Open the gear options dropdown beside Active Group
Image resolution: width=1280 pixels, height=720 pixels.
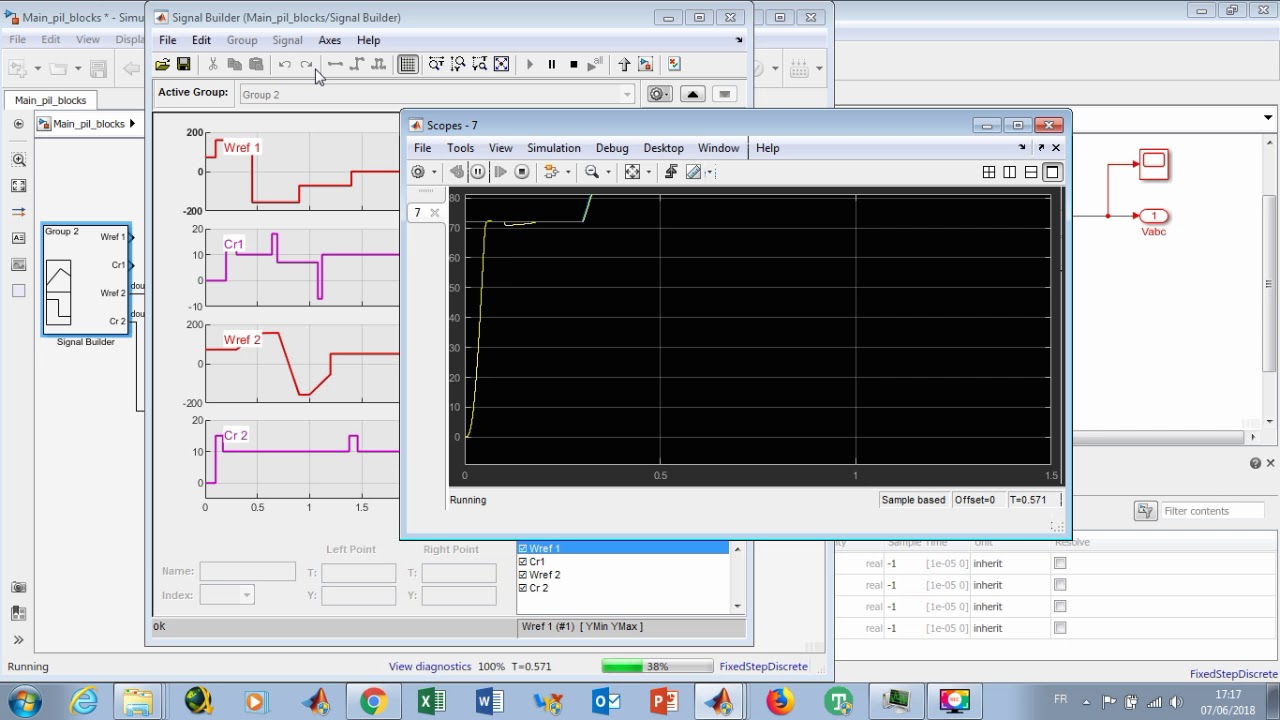point(659,94)
